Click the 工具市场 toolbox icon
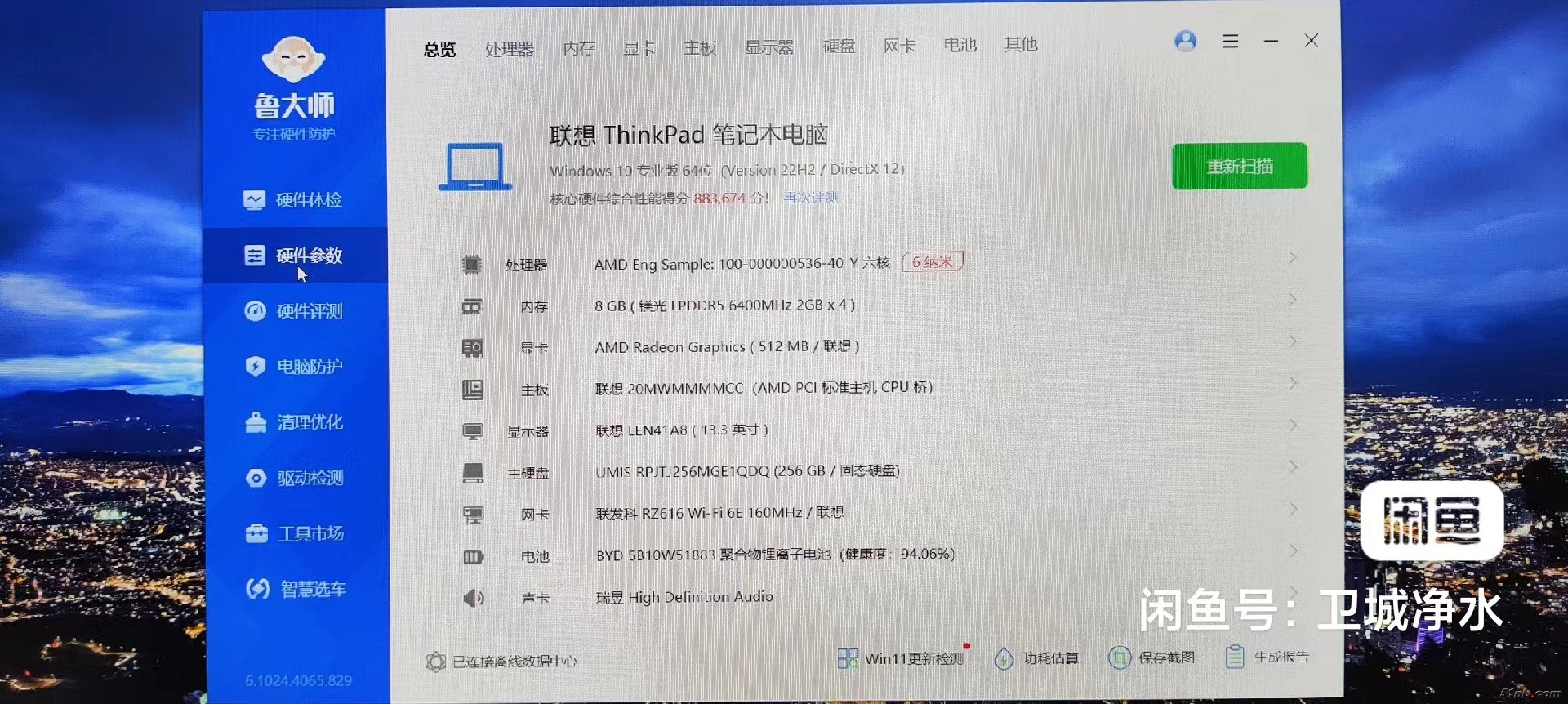 tap(256, 533)
